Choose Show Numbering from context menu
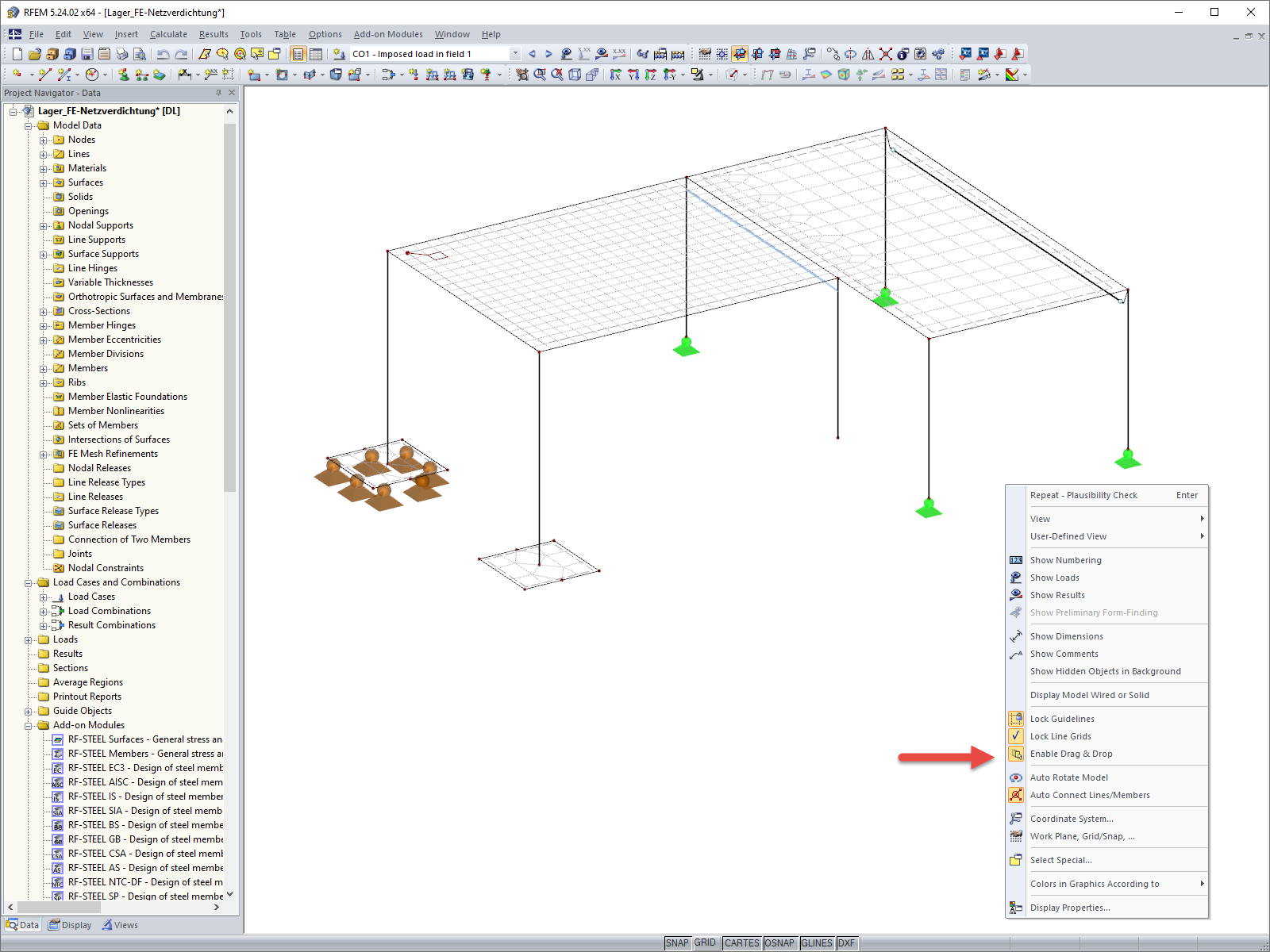This screenshot has width=1270, height=952. click(1107, 560)
